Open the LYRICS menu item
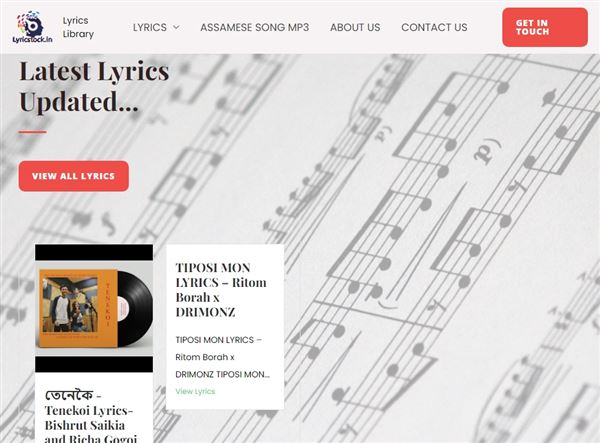Viewport: 600px width, 443px height. click(150, 27)
